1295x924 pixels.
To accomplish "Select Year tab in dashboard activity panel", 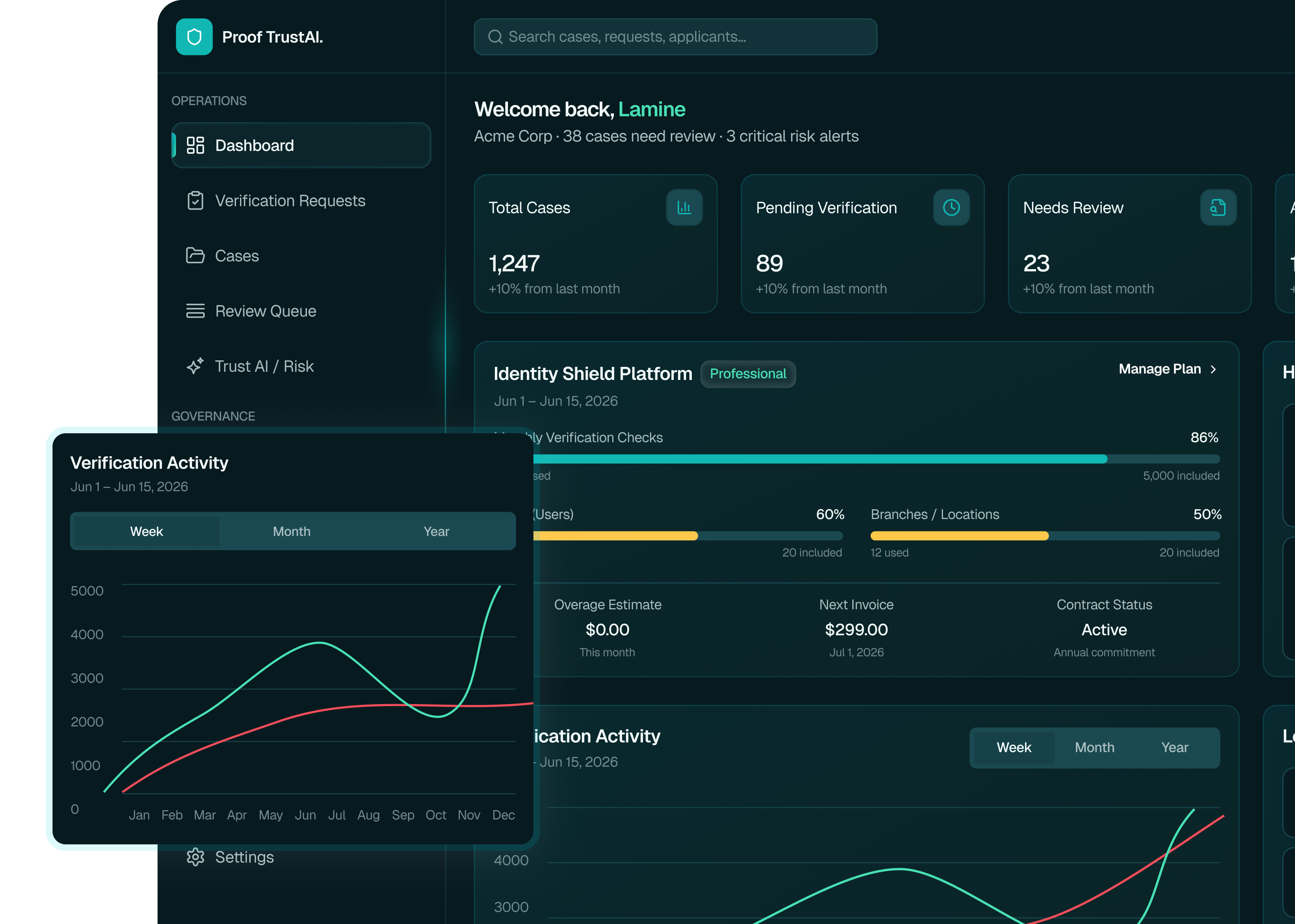I will coord(1175,748).
